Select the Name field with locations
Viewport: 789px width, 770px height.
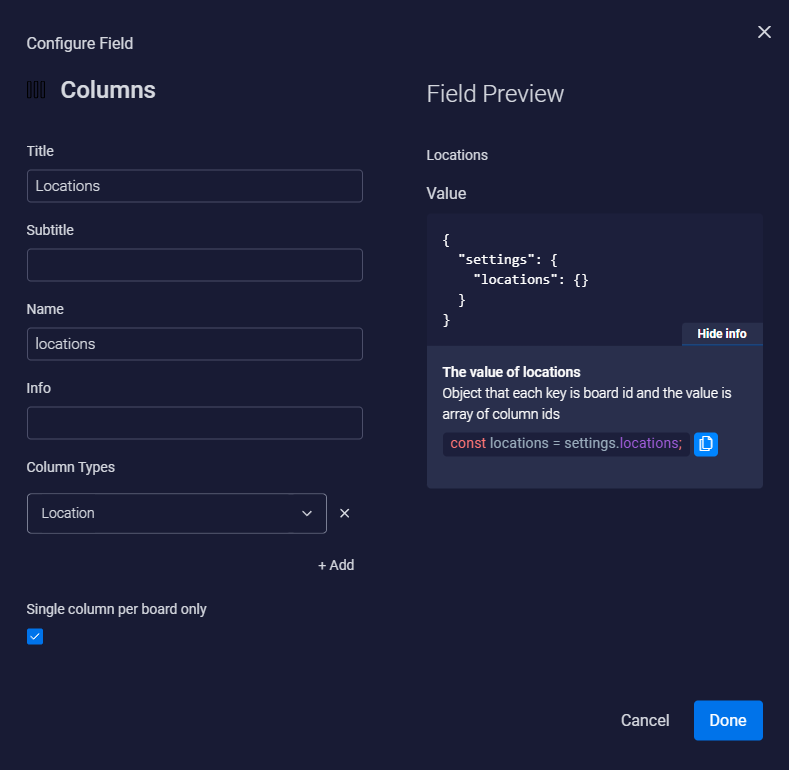[x=195, y=344]
